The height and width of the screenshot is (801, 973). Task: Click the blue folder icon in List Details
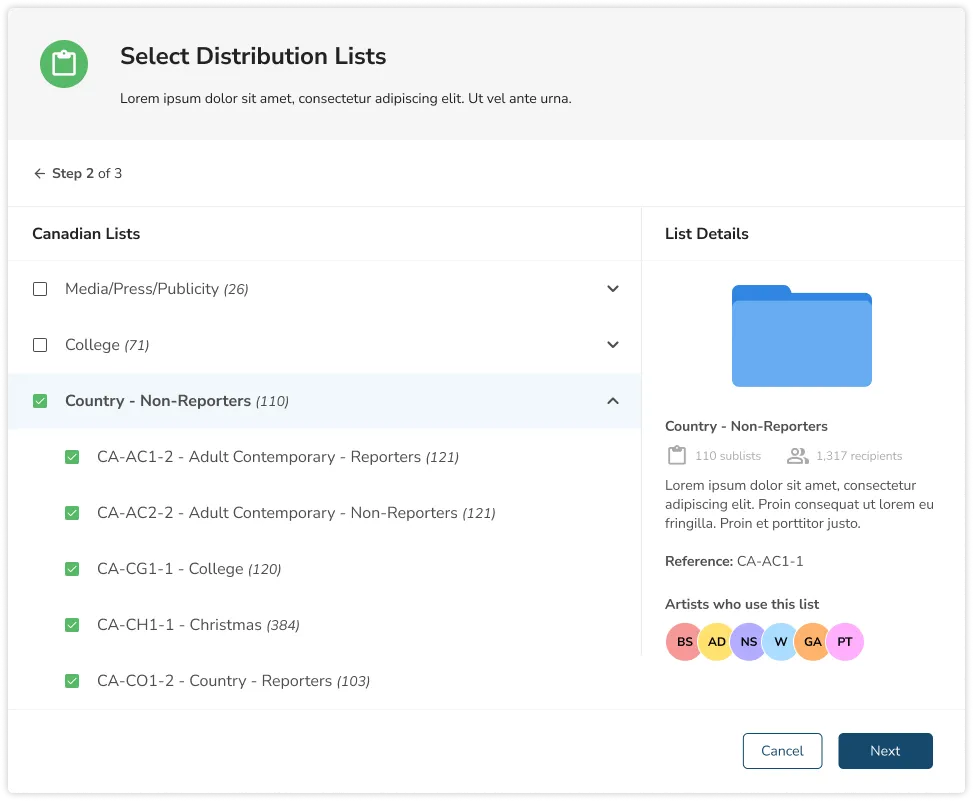[x=801, y=336]
